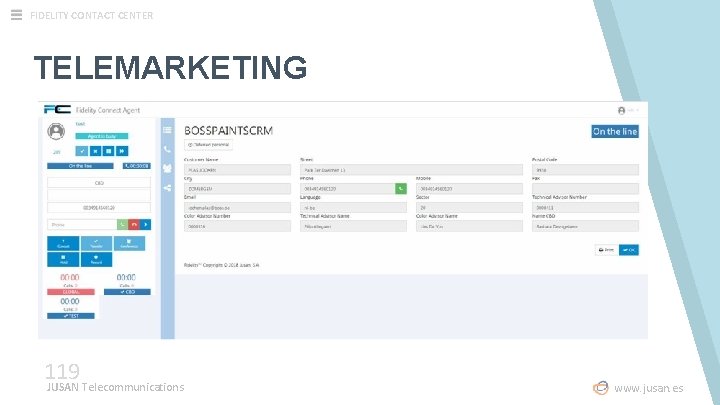Click the Hold call control button
The width and height of the screenshot is (720, 405).
click(63, 259)
